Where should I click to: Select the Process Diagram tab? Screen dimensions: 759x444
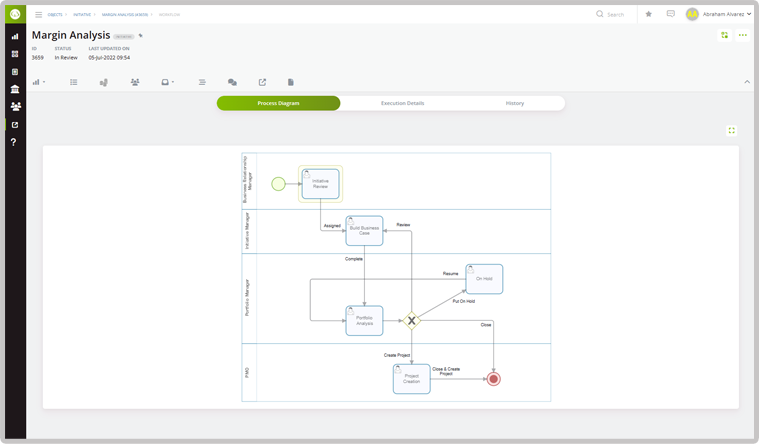278,103
